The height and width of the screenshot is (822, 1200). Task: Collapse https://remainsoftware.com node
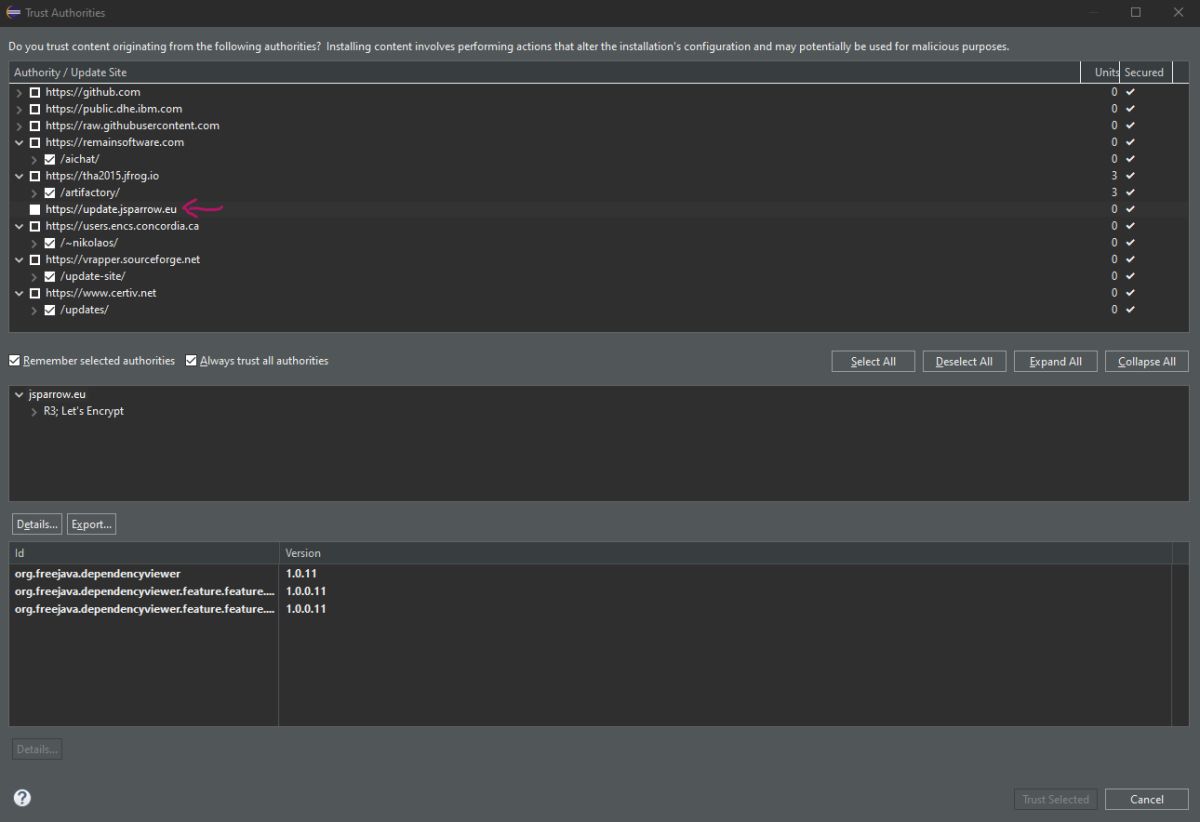click(x=19, y=142)
